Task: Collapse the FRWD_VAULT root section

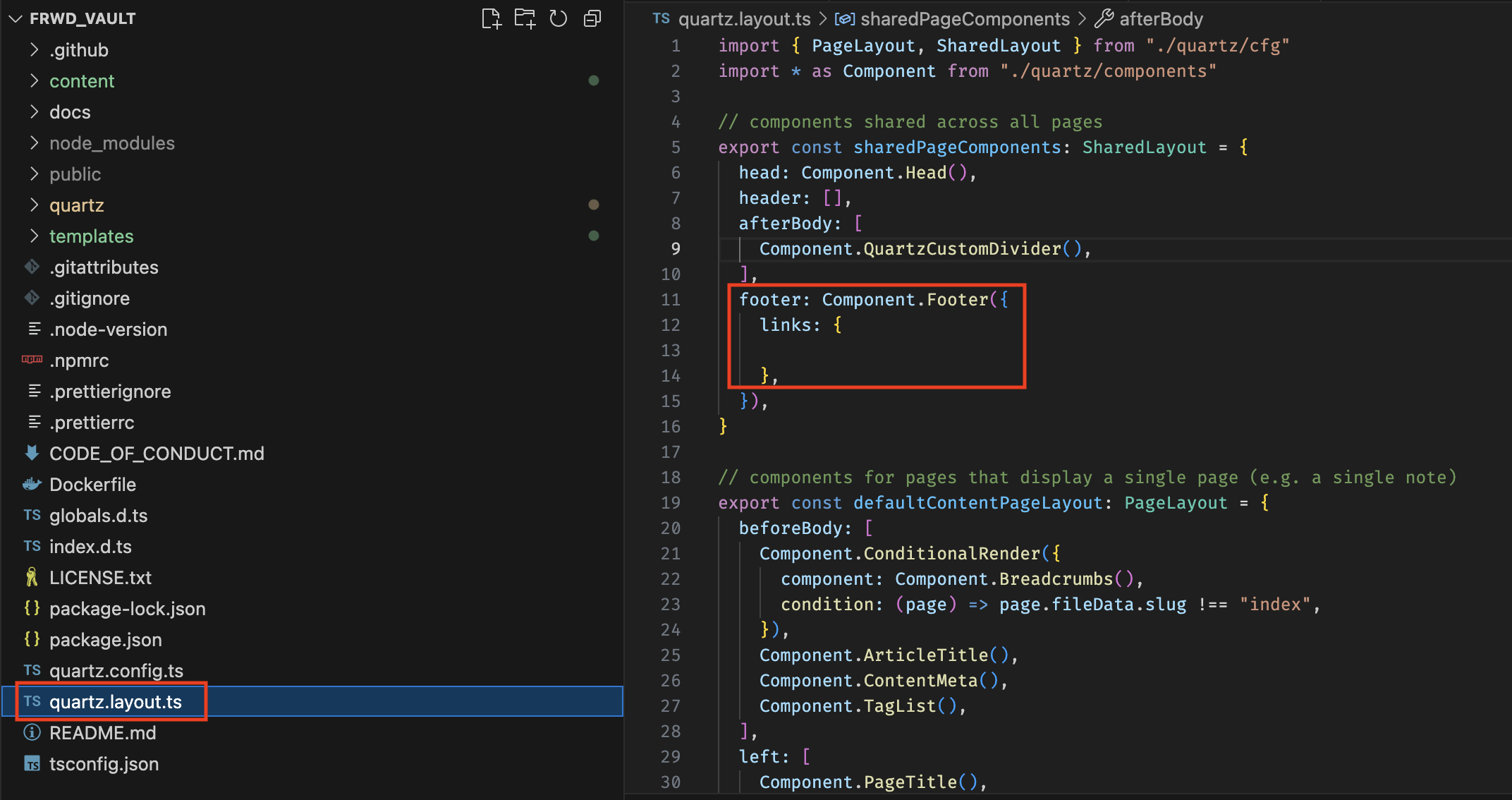Action: [x=16, y=19]
